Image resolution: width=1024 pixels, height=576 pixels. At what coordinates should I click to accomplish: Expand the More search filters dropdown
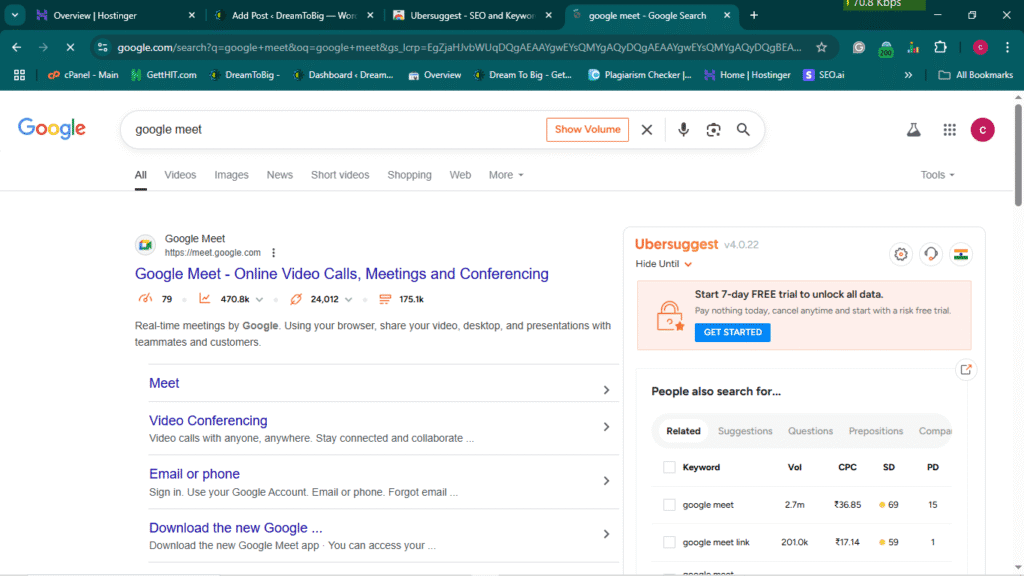(x=505, y=175)
